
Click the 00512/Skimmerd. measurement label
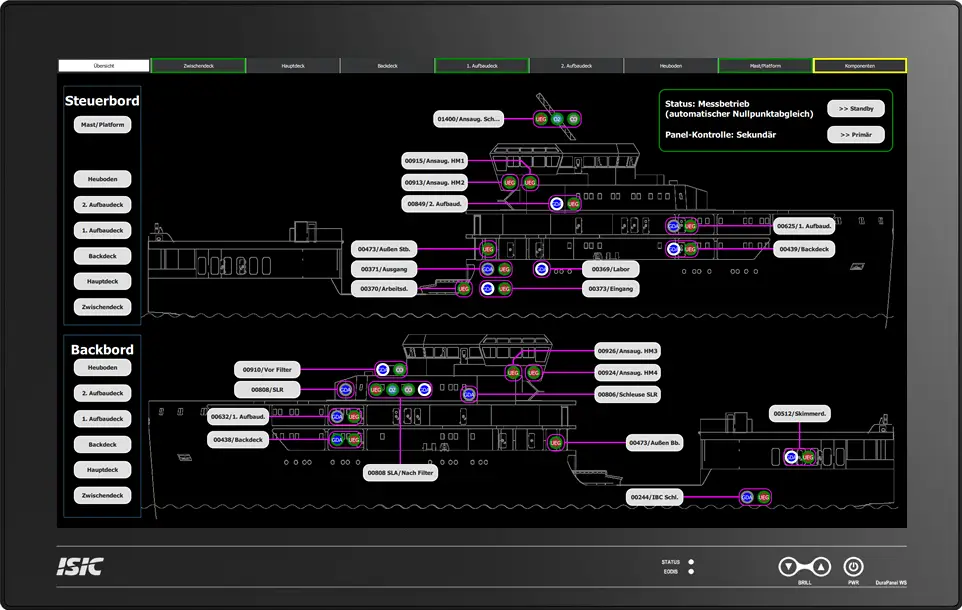pyautogui.click(x=802, y=413)
